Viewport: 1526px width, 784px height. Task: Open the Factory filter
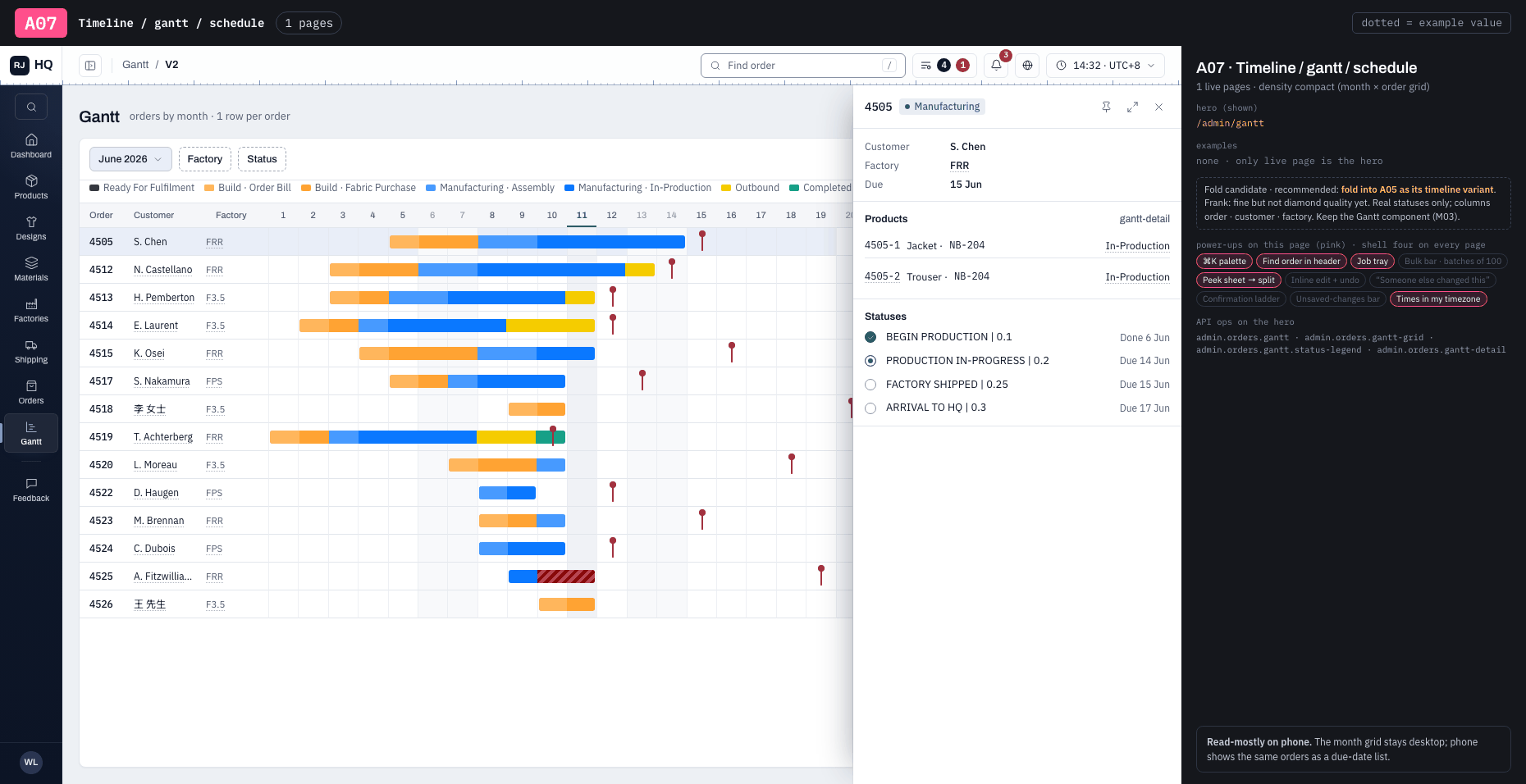click(x=205, y=159)
